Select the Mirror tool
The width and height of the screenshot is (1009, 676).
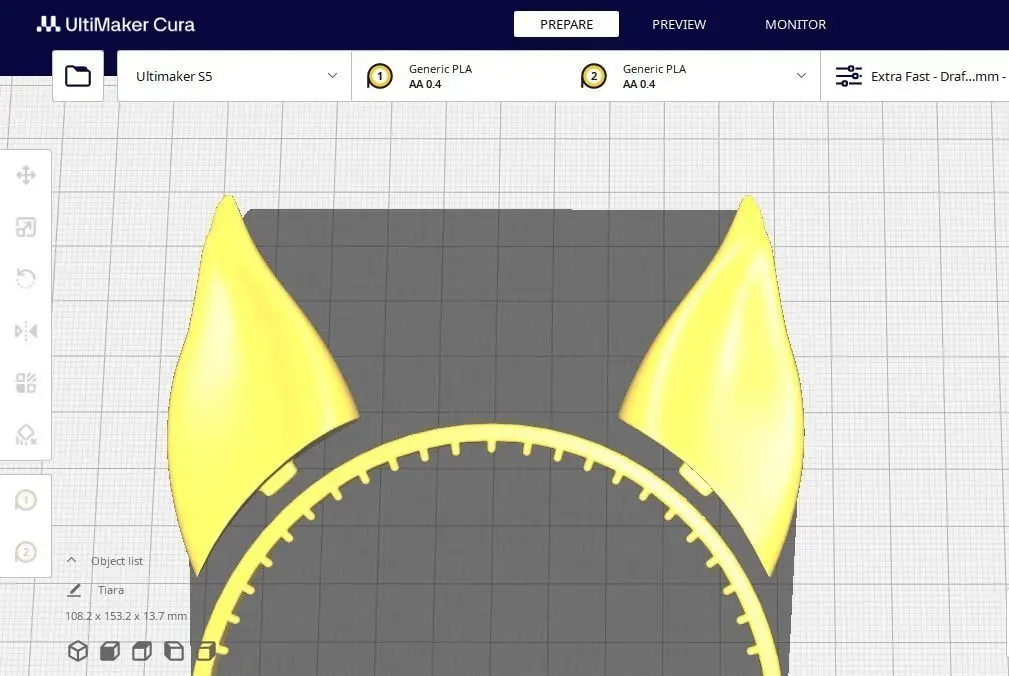click(x=26, y=331)
